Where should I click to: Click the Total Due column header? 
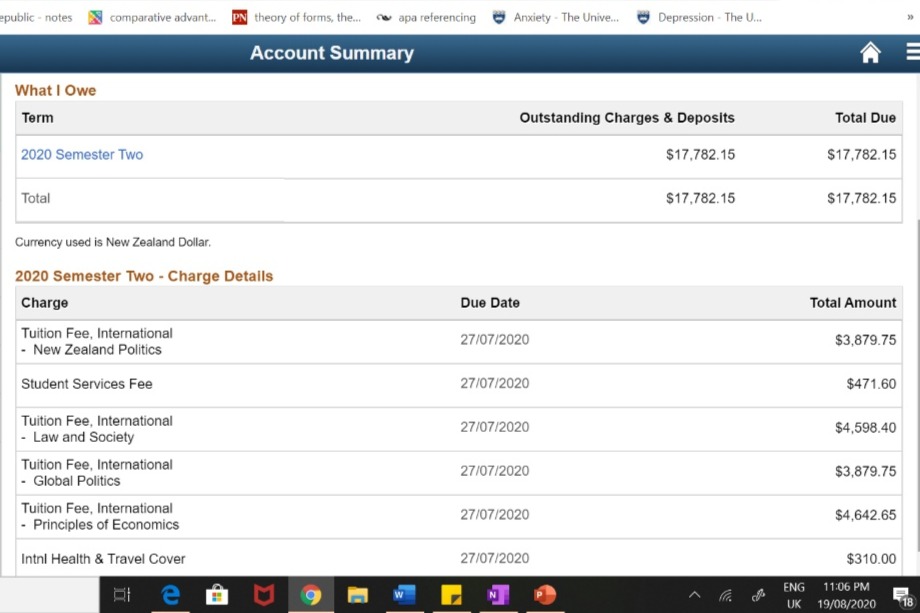coord(865,118)
